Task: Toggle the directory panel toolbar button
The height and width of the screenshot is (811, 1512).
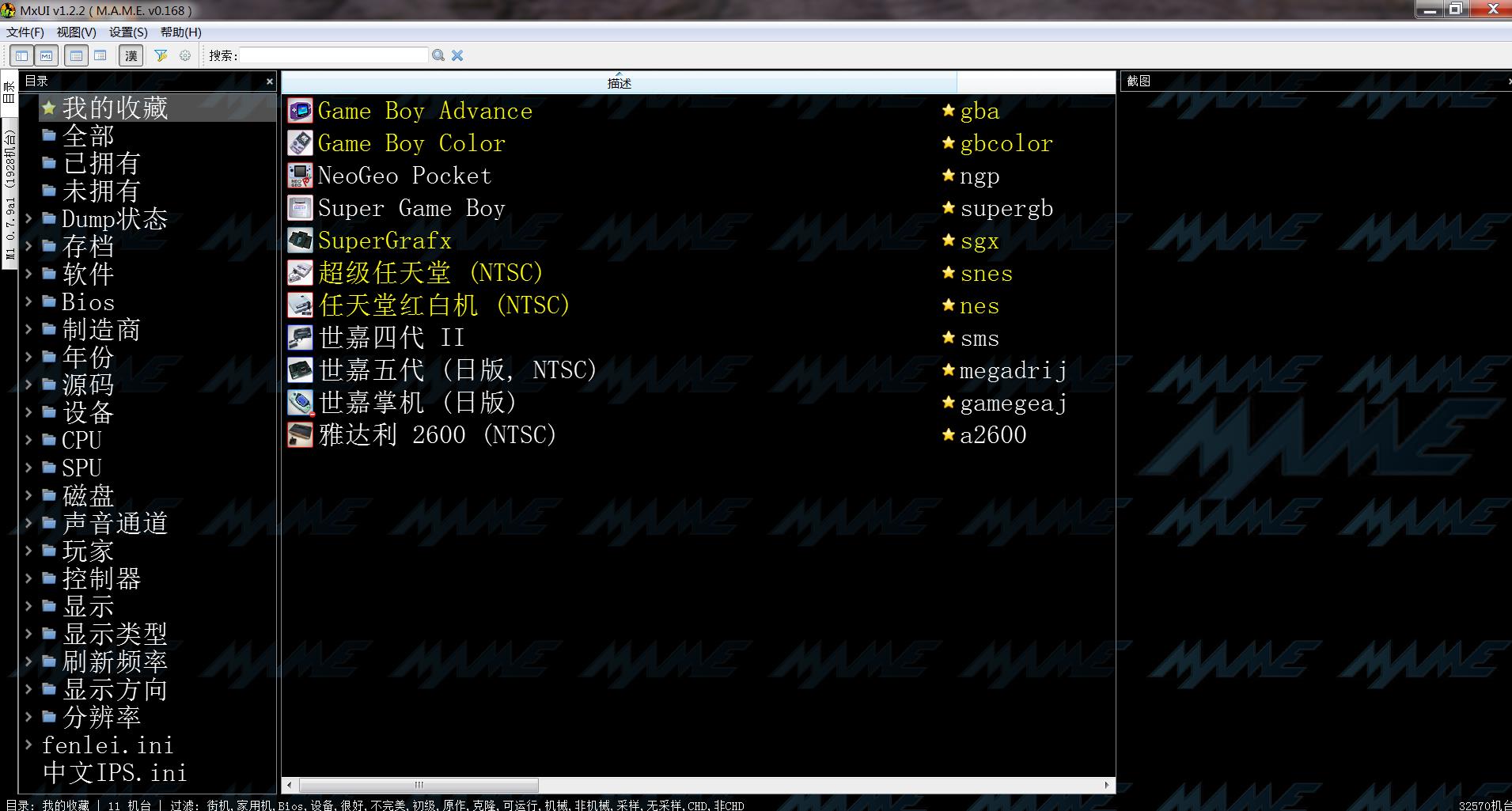Action: [x=21, y=55]
